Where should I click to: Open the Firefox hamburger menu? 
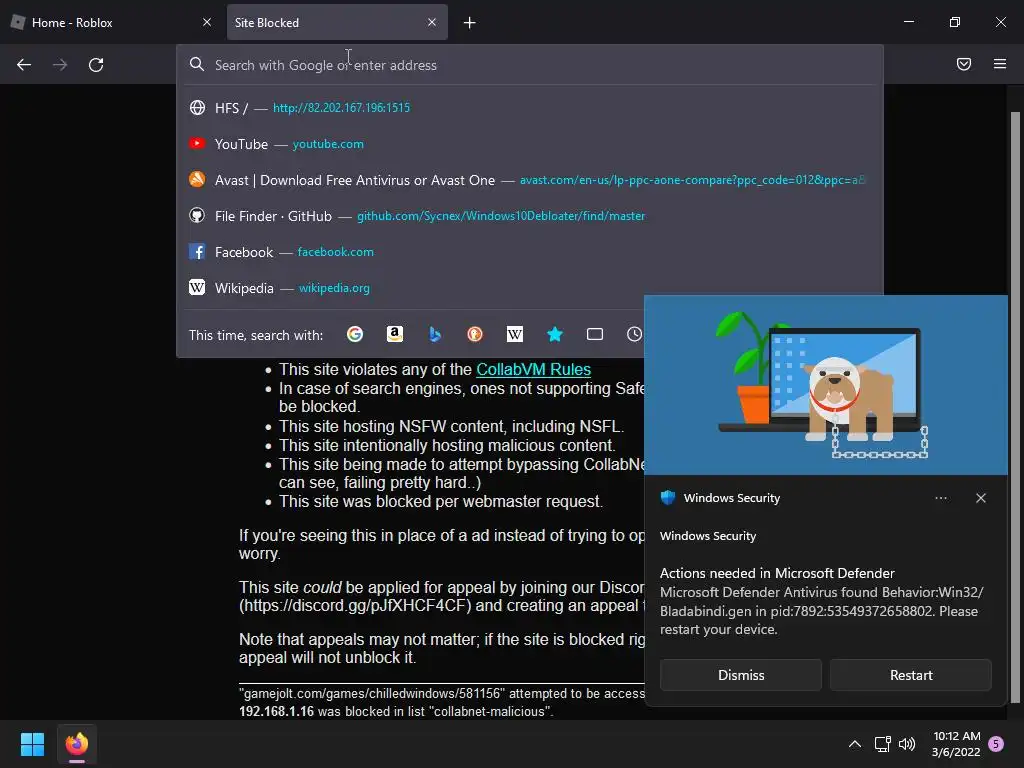click(x=999, y=64)
